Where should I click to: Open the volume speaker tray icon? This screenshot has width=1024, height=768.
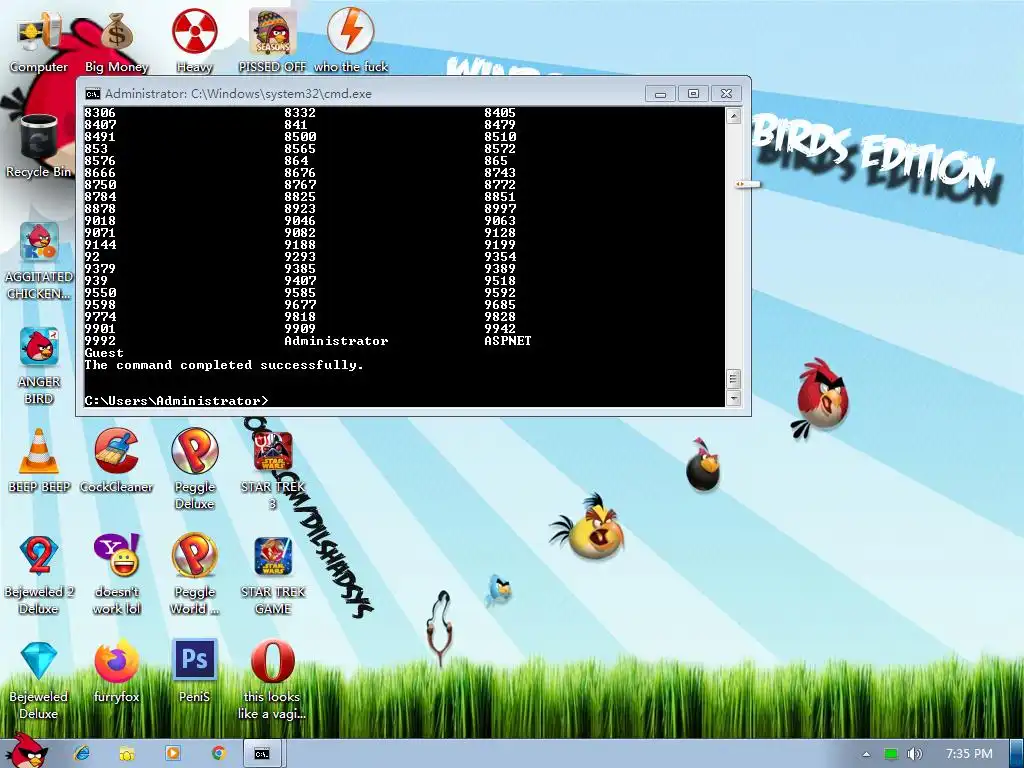pos(915,754)
